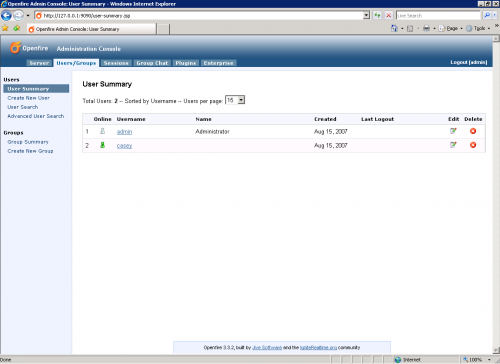This screenshot has height=364, width=500.
Task: Open the IgniteRealtime.org link
Action: (318, 347)
